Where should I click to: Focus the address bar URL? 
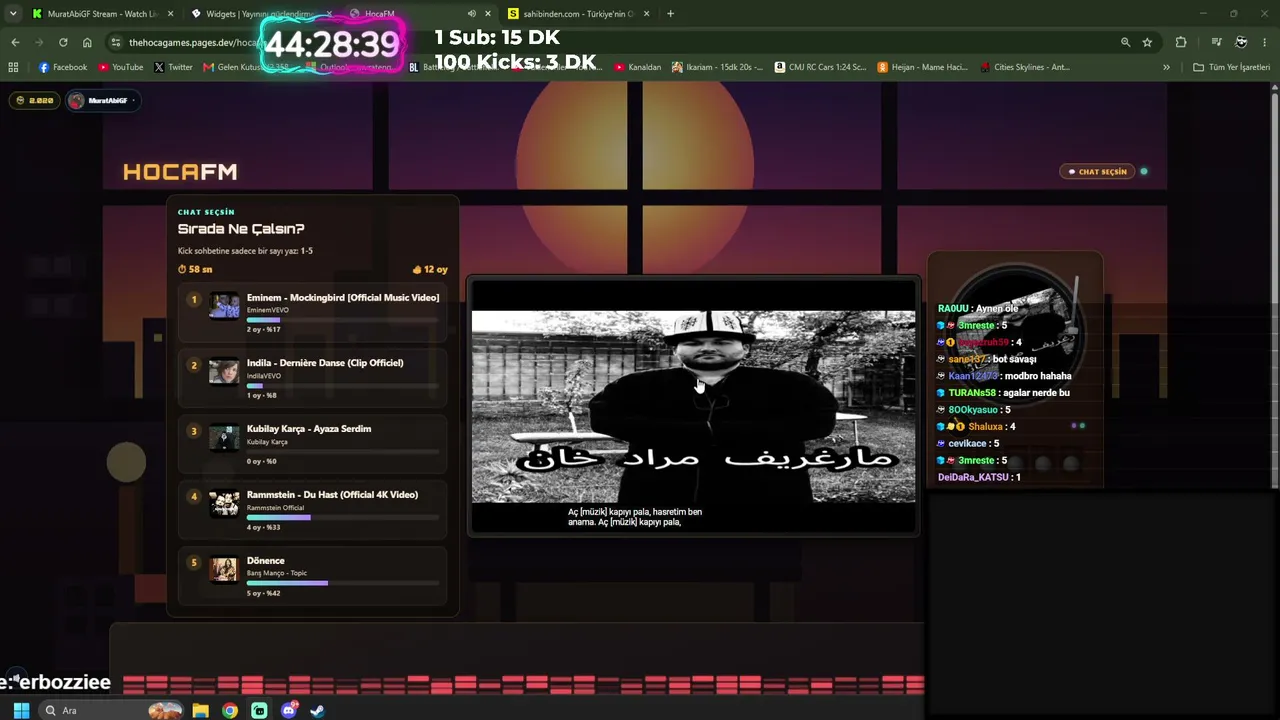point(195,43)
